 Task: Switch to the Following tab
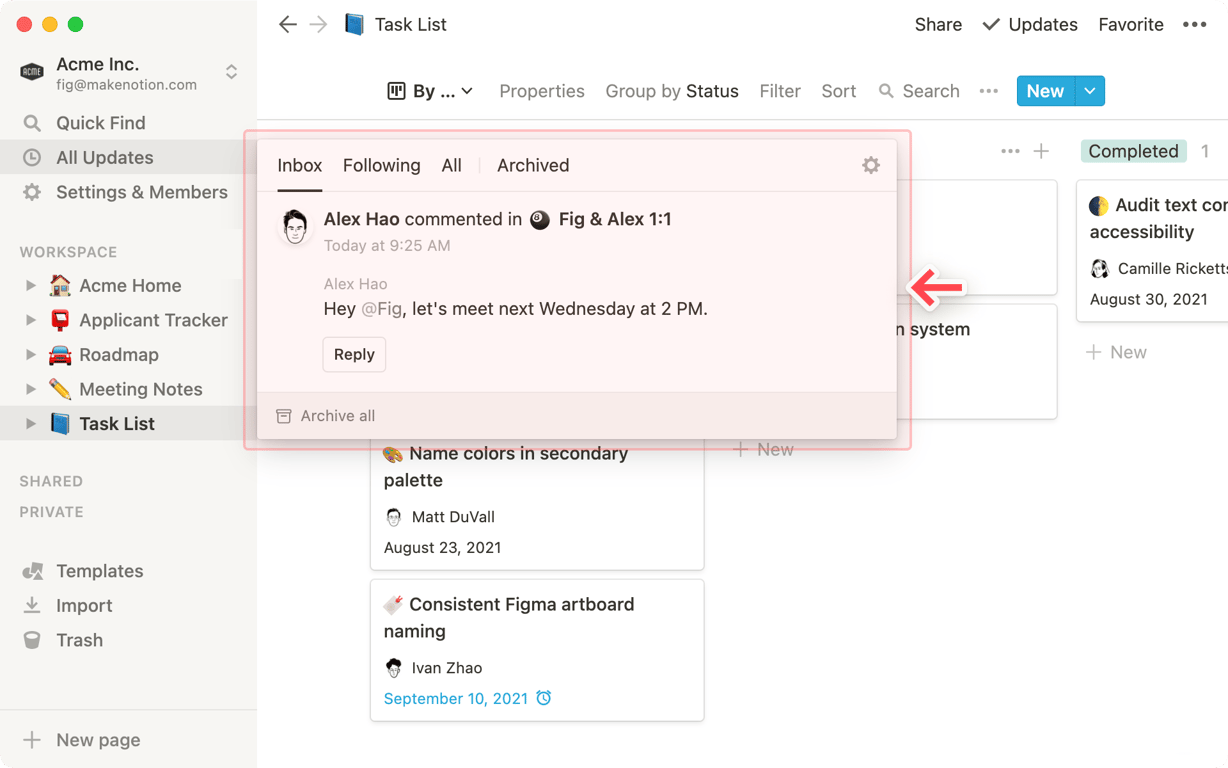pyautogui.click(x=381, y=165)
